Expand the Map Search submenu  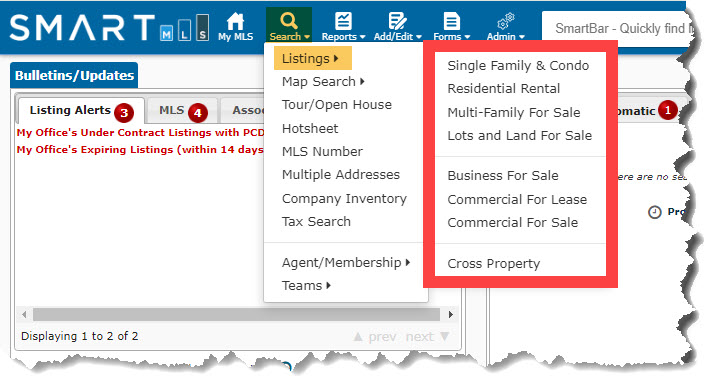tap(323, 82)
